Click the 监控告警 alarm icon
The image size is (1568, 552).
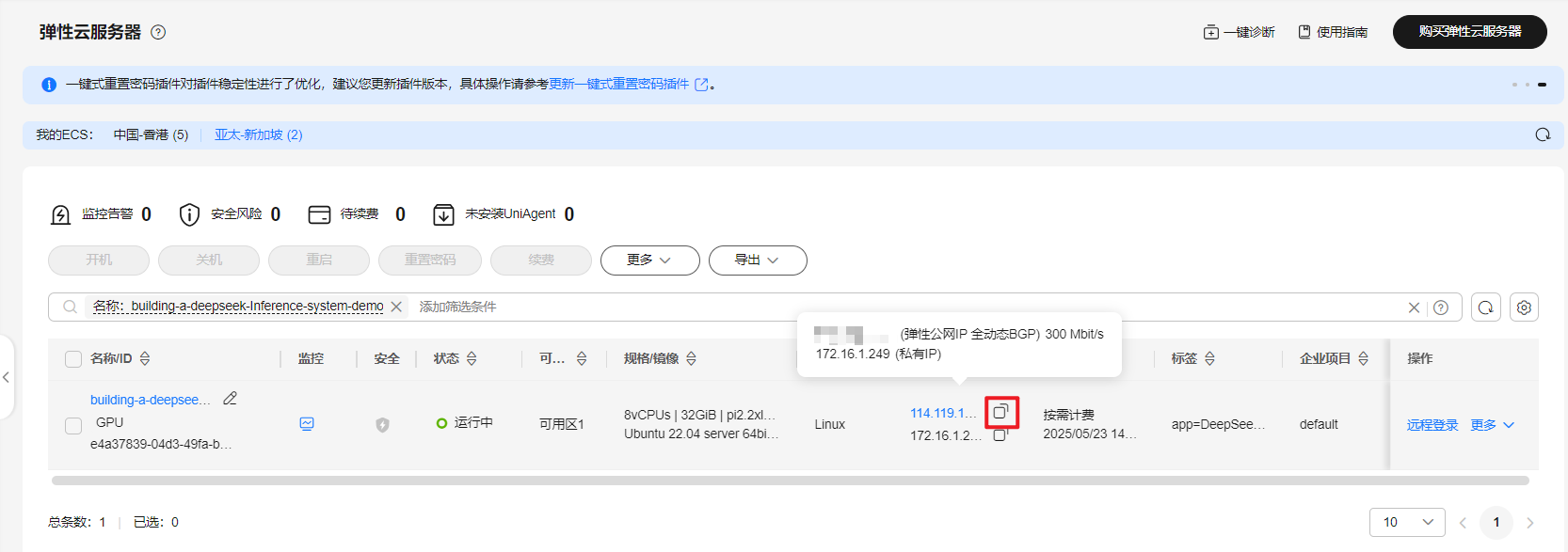pos(60,214)
